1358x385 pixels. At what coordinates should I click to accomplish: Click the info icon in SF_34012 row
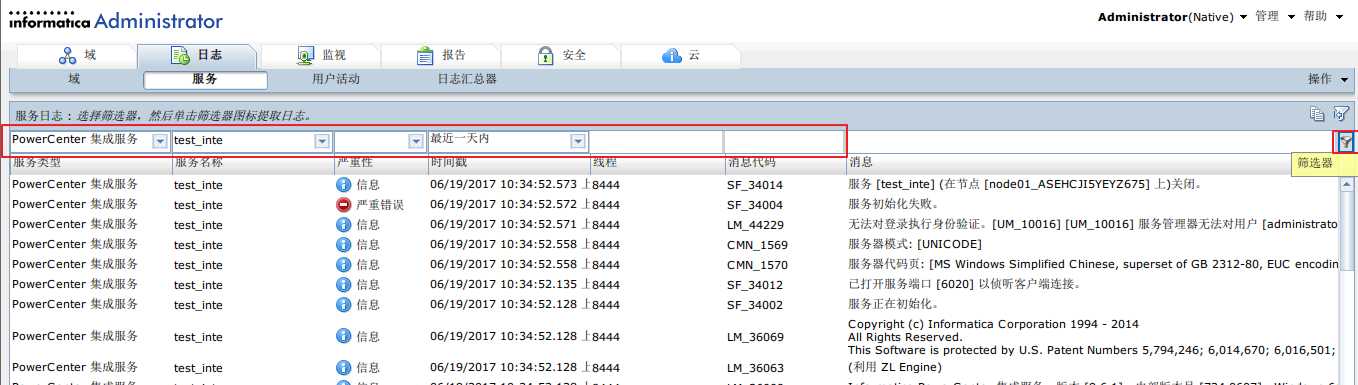[x=344, y=285]
